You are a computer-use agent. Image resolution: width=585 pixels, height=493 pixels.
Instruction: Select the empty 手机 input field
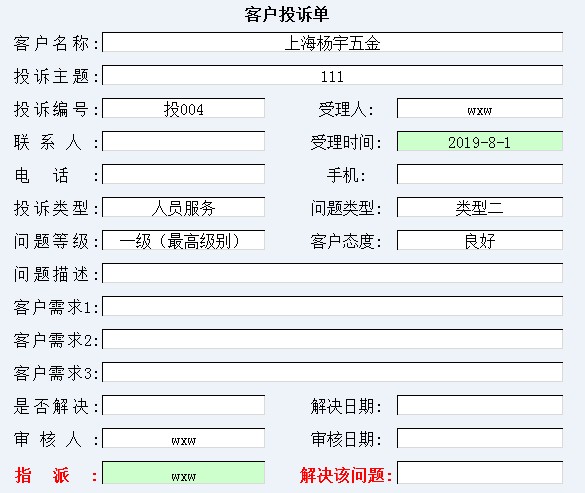point(480,174)
